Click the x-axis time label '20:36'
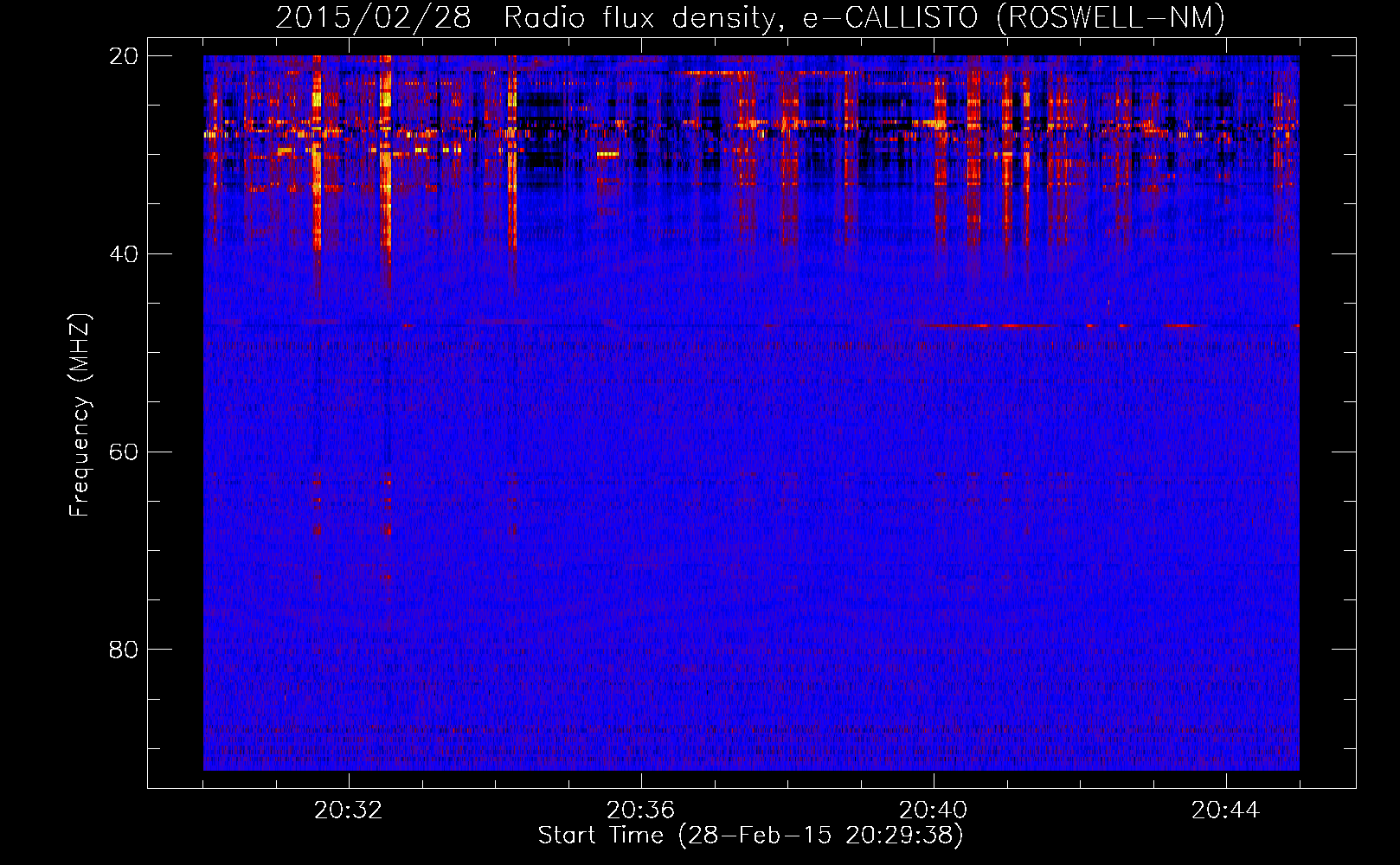This screenshot has height=865, width=1400. click(641, 810)
